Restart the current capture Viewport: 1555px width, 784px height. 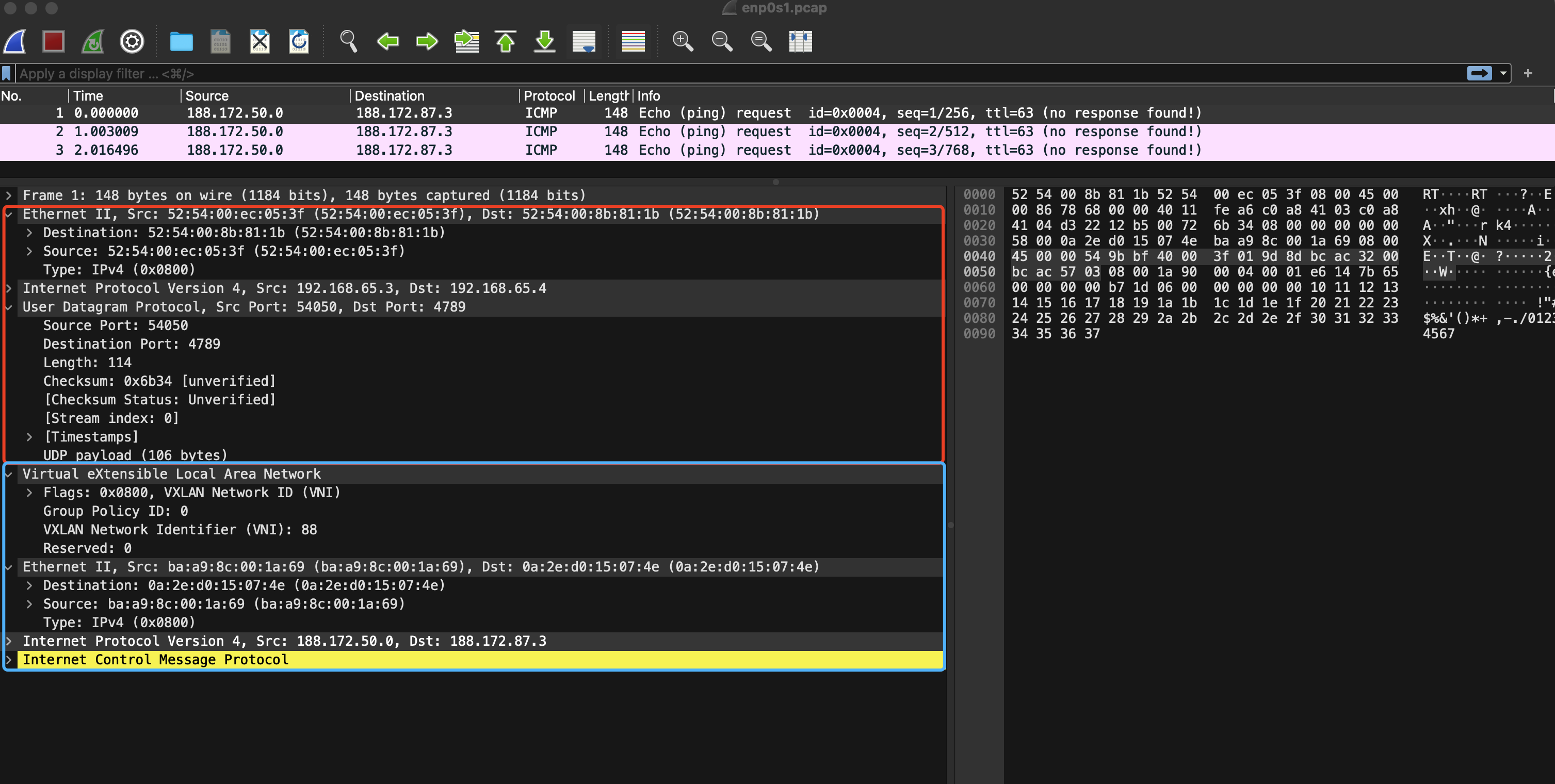click(x=93, y=41)
